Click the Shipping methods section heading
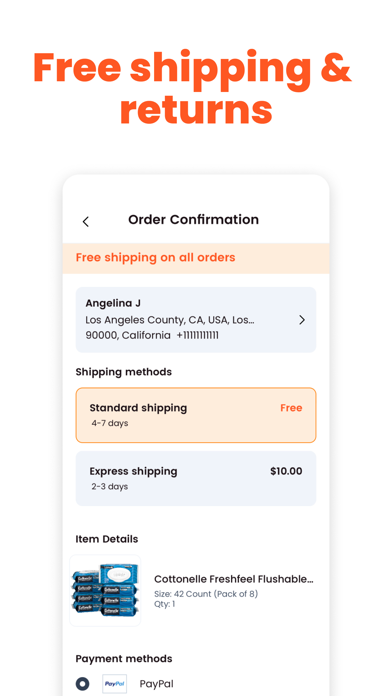 (x=123, y=372)
